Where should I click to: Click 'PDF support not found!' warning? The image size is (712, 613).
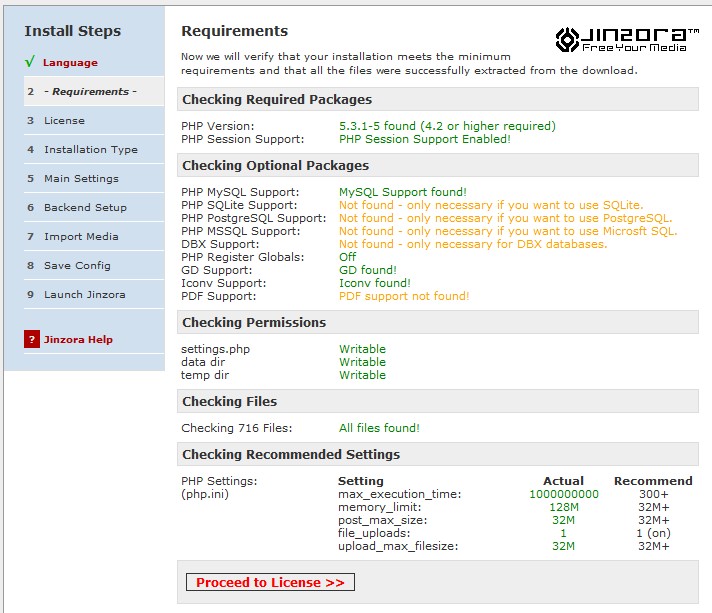[x=404, y=297]
